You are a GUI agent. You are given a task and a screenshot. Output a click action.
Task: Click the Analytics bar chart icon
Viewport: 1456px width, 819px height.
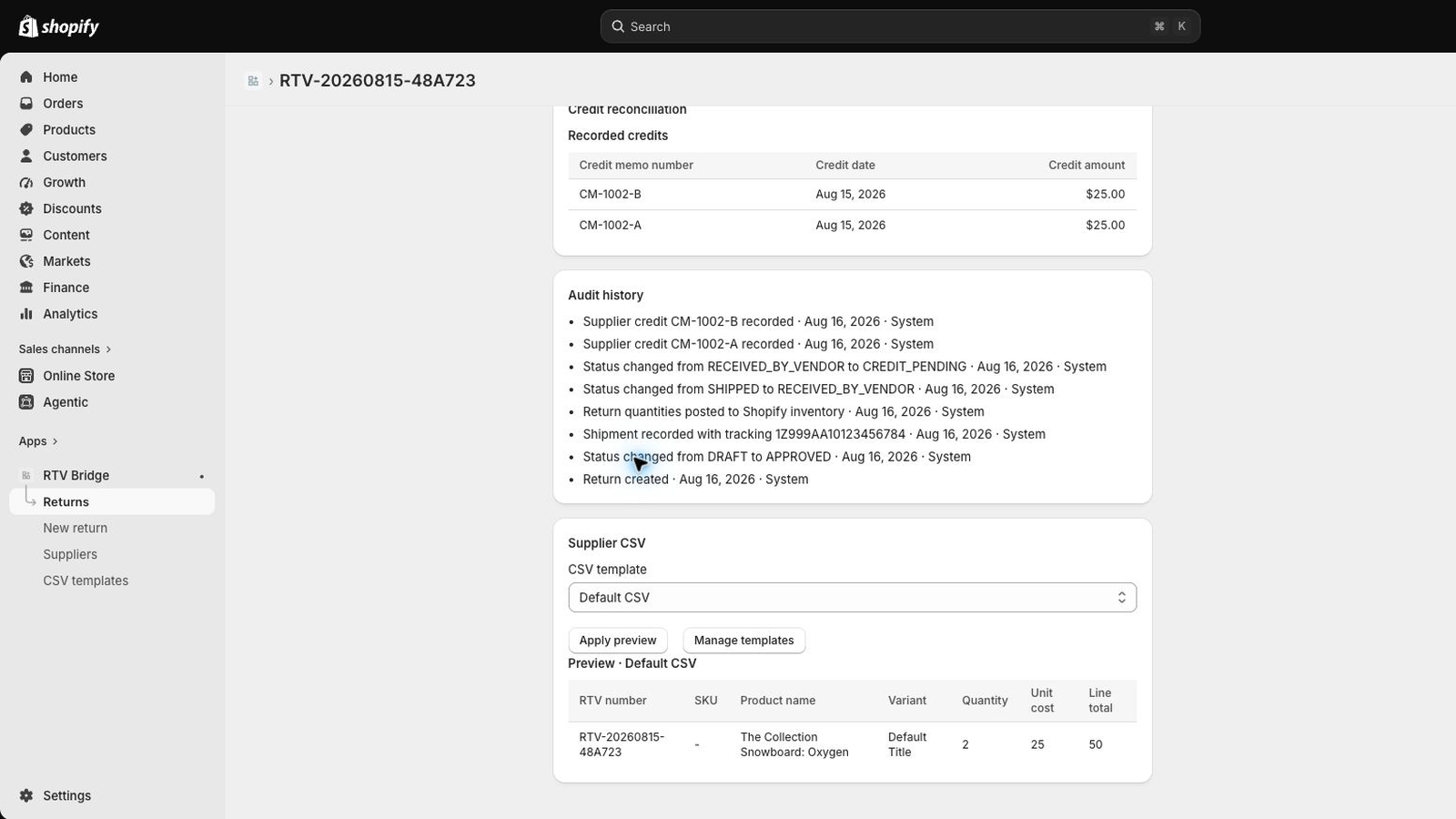pyautogui.click(x=26, y=314)
